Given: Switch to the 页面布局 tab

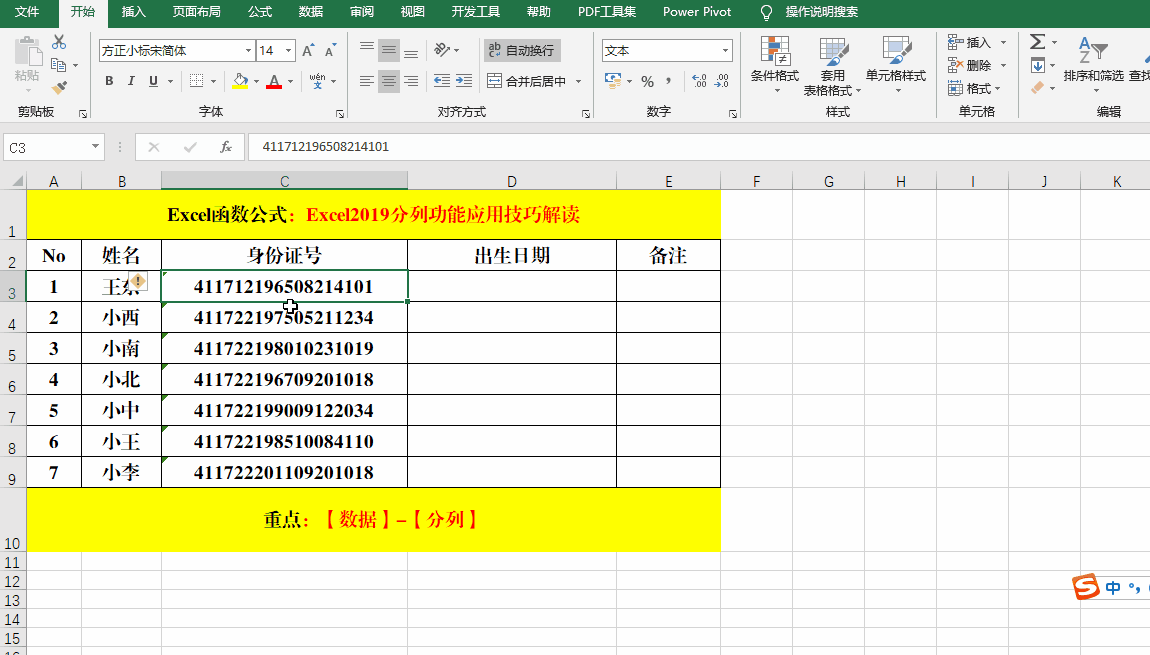Looking at the screenshot, I should [197, 12].
